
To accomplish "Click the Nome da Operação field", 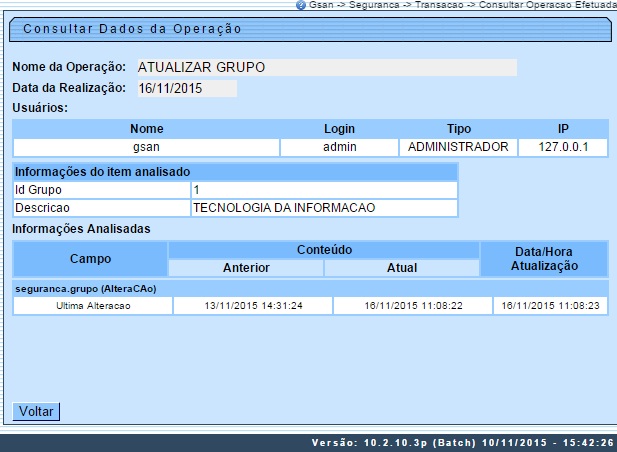I will click(x=324, y=68).
